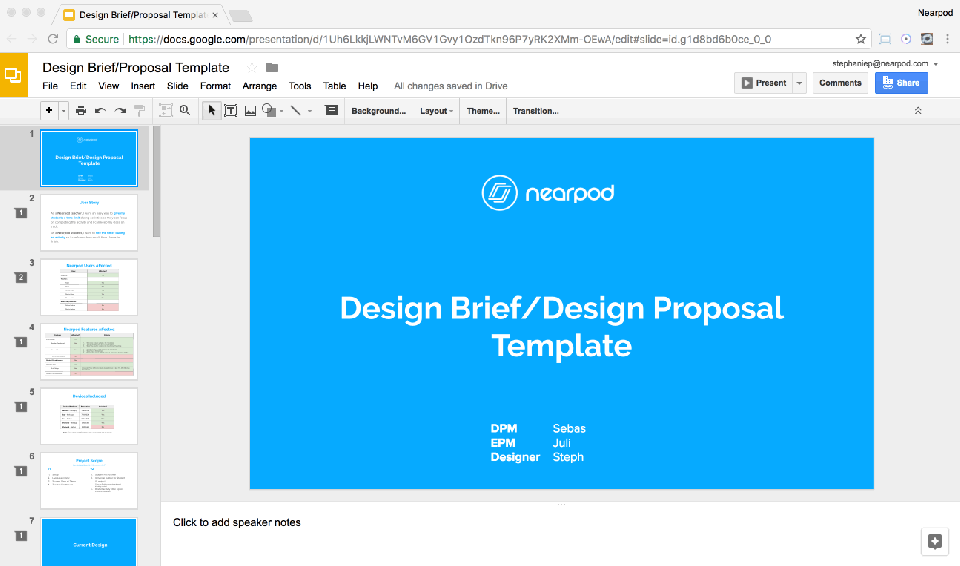Open the Background... options
Viewport: 960px width, 566px height.
tap(378, 111)
